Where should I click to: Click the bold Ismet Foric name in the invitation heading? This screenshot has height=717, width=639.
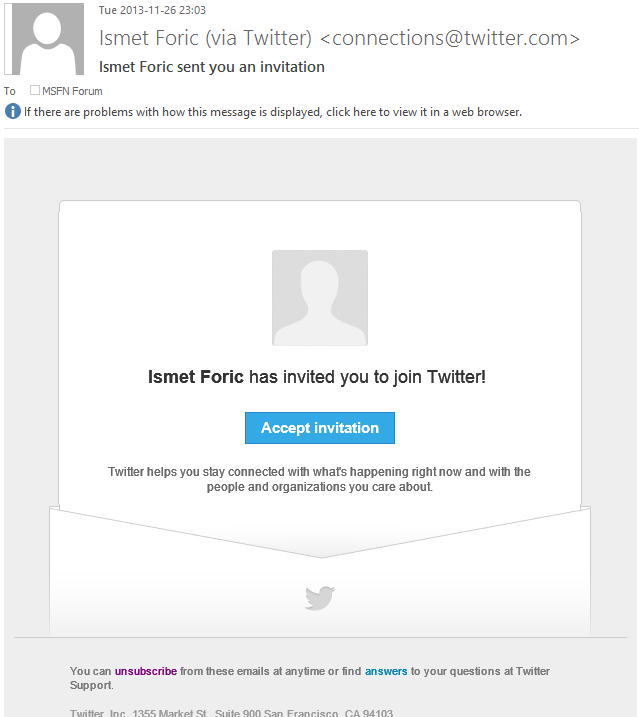(196, 377)
